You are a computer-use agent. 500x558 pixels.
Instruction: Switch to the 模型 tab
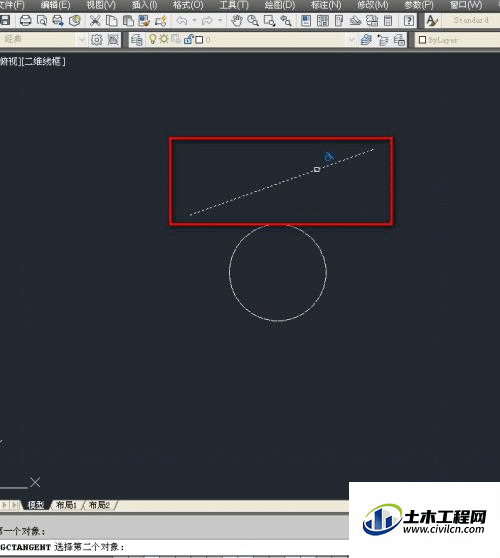(x=36, y=505)
